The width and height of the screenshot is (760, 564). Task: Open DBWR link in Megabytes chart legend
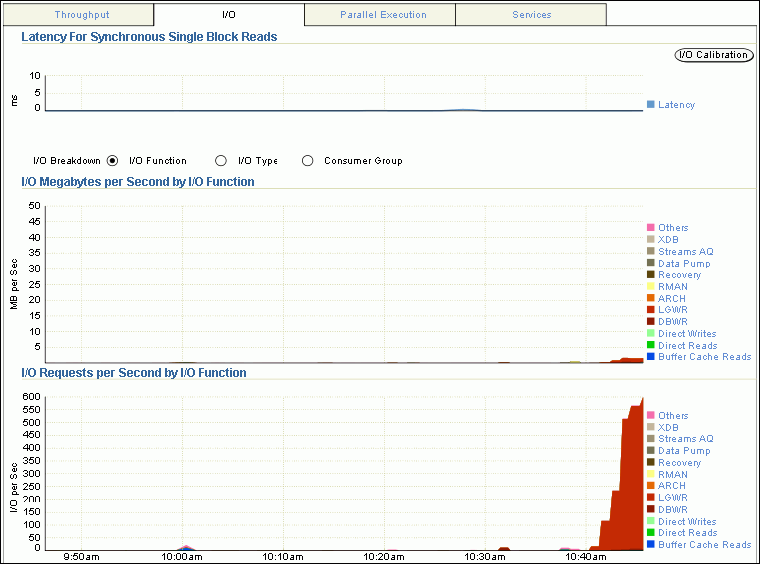pyautogui.click(x=672, y=322)
